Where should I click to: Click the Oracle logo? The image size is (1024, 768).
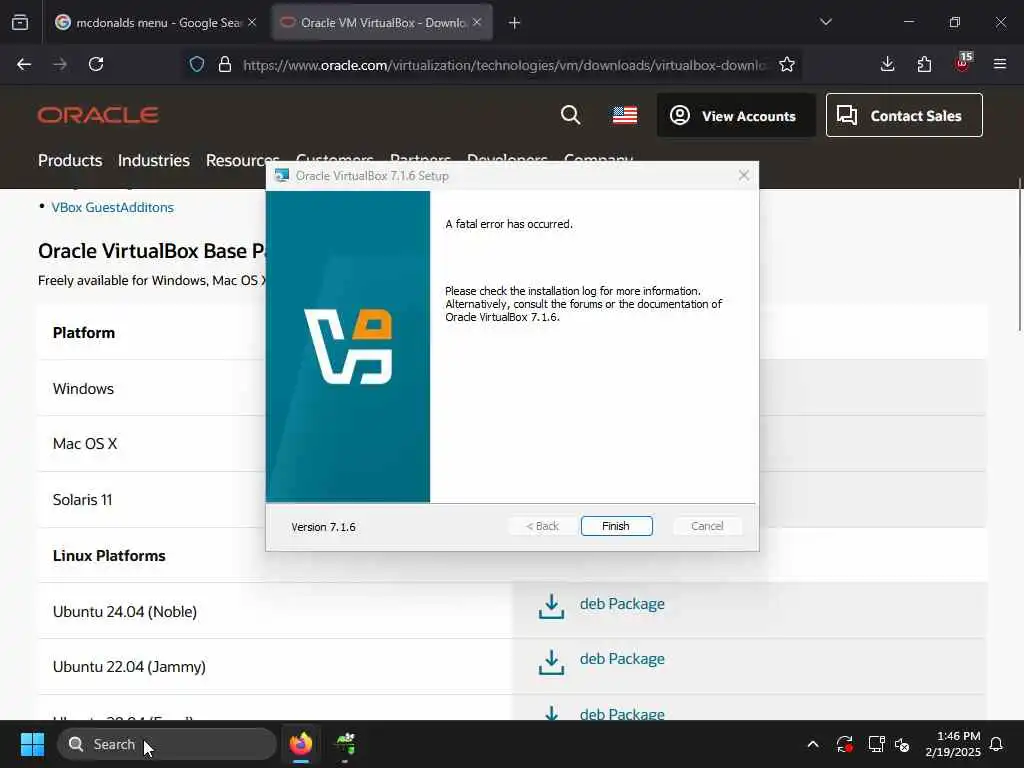(x=98, y=116)
